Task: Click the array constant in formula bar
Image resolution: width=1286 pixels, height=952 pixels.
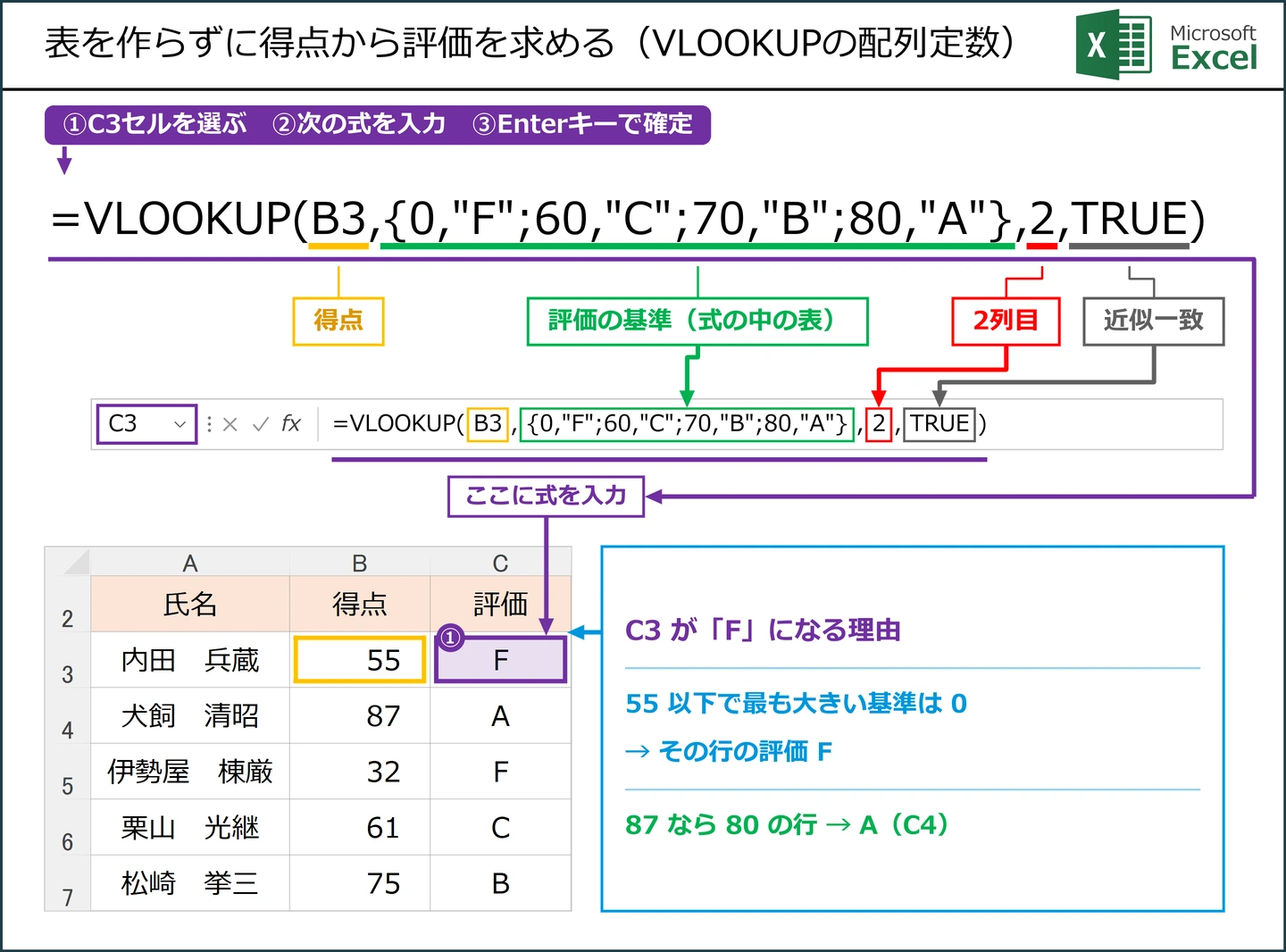Action: (x=687, y=423)
